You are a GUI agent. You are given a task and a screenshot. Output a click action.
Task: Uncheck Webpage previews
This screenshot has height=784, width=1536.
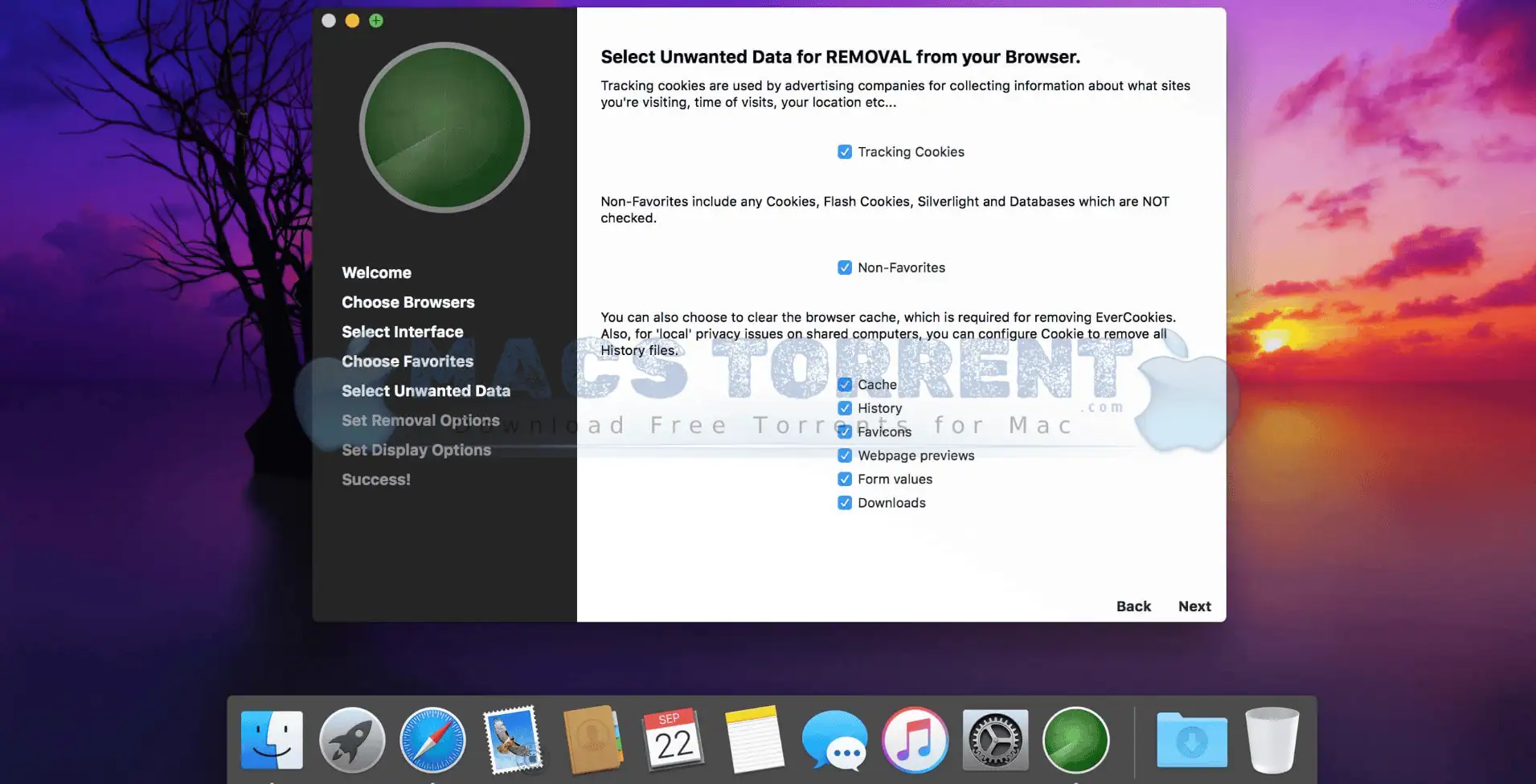point(845,455)
